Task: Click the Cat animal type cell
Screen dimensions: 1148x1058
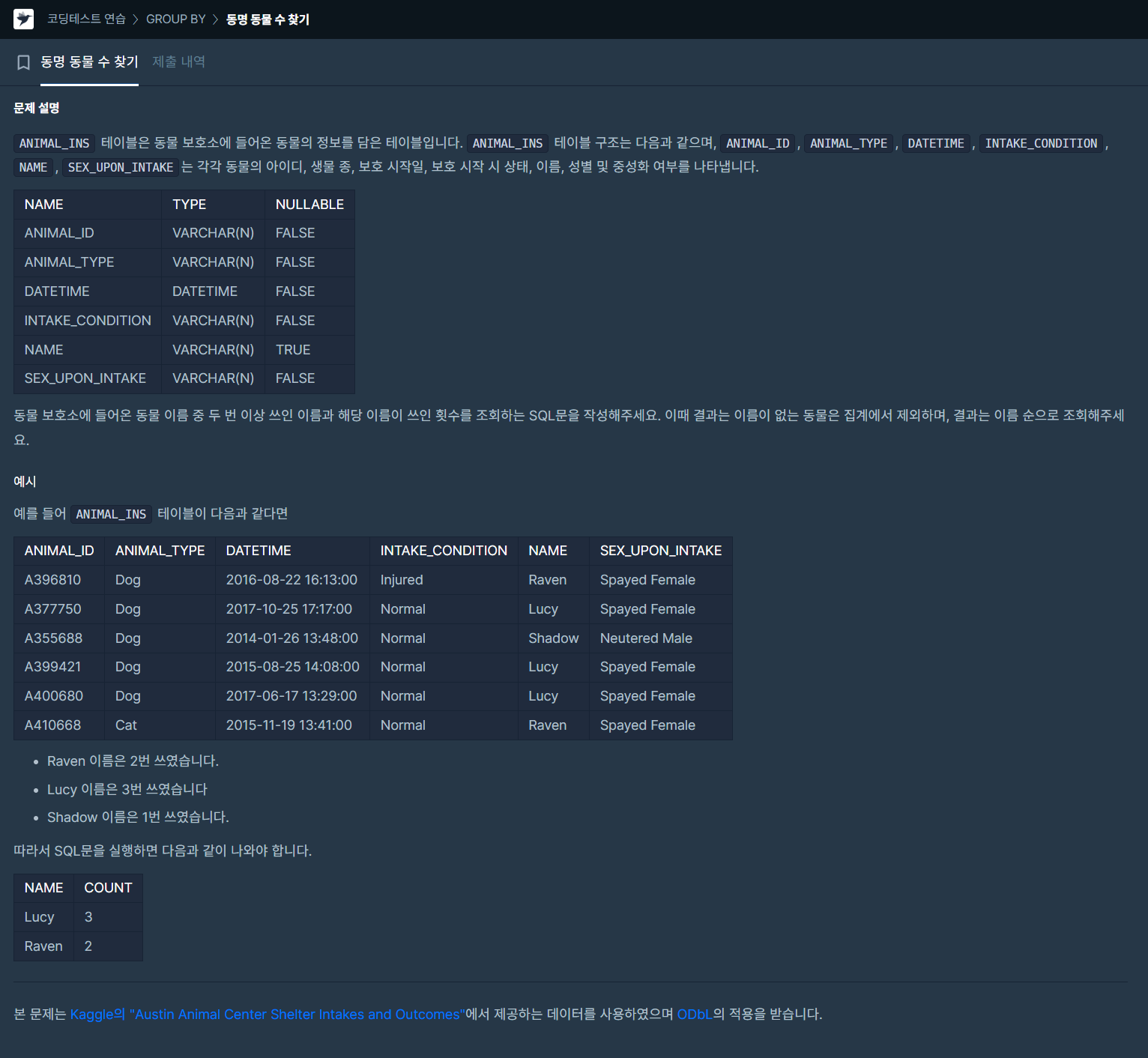Action: click(x=160, y=725)
